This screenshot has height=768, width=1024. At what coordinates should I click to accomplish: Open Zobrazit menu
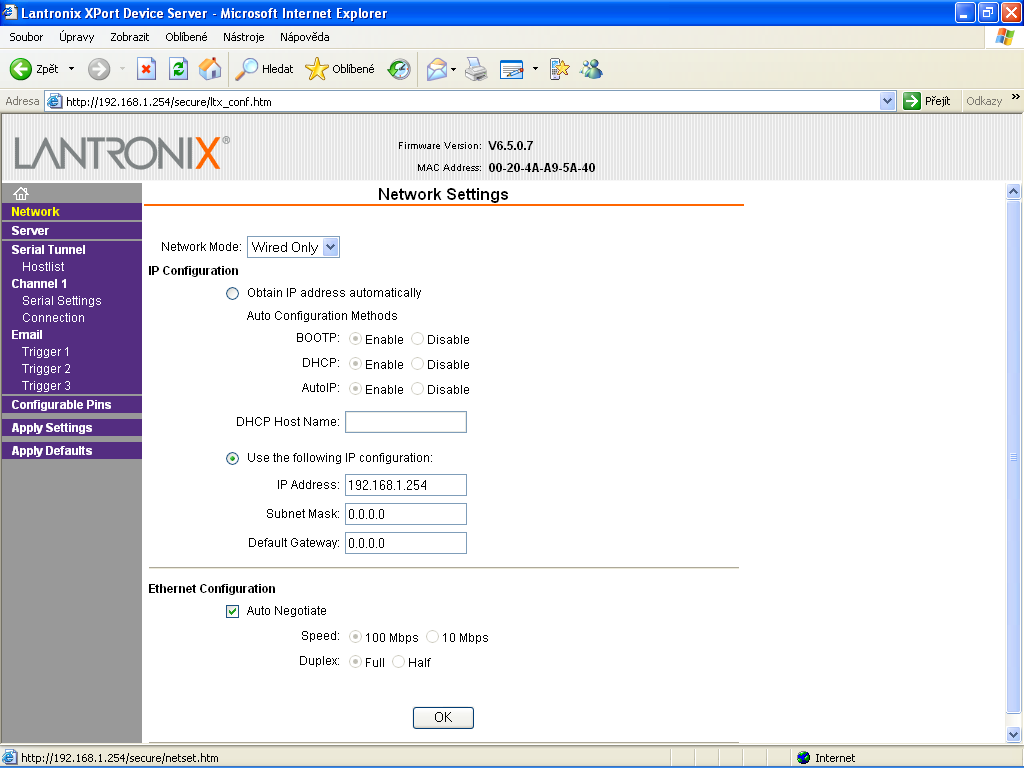pyautogui.click(x=129, y=37)
